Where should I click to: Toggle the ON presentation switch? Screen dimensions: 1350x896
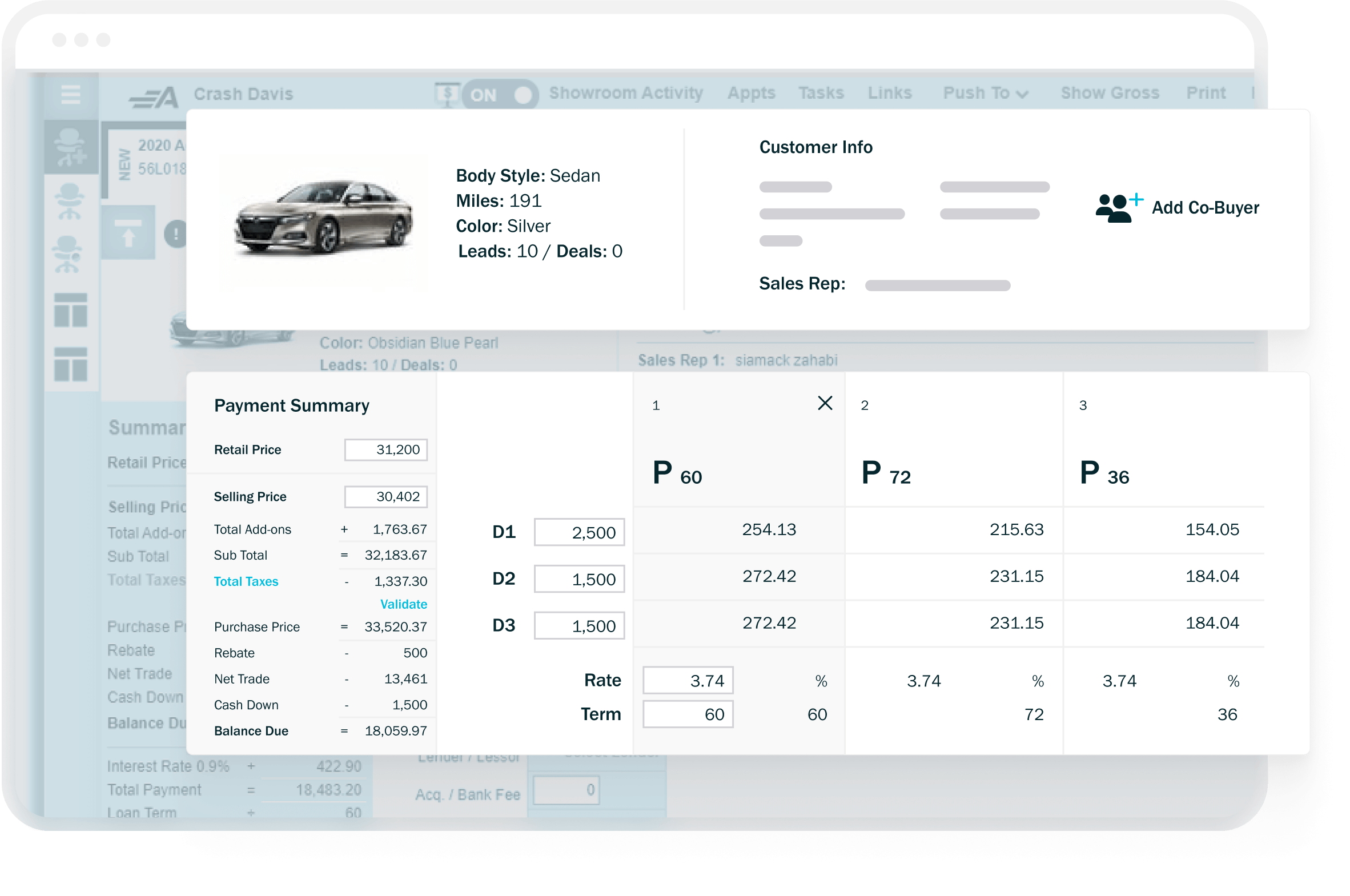click(500, 95)
